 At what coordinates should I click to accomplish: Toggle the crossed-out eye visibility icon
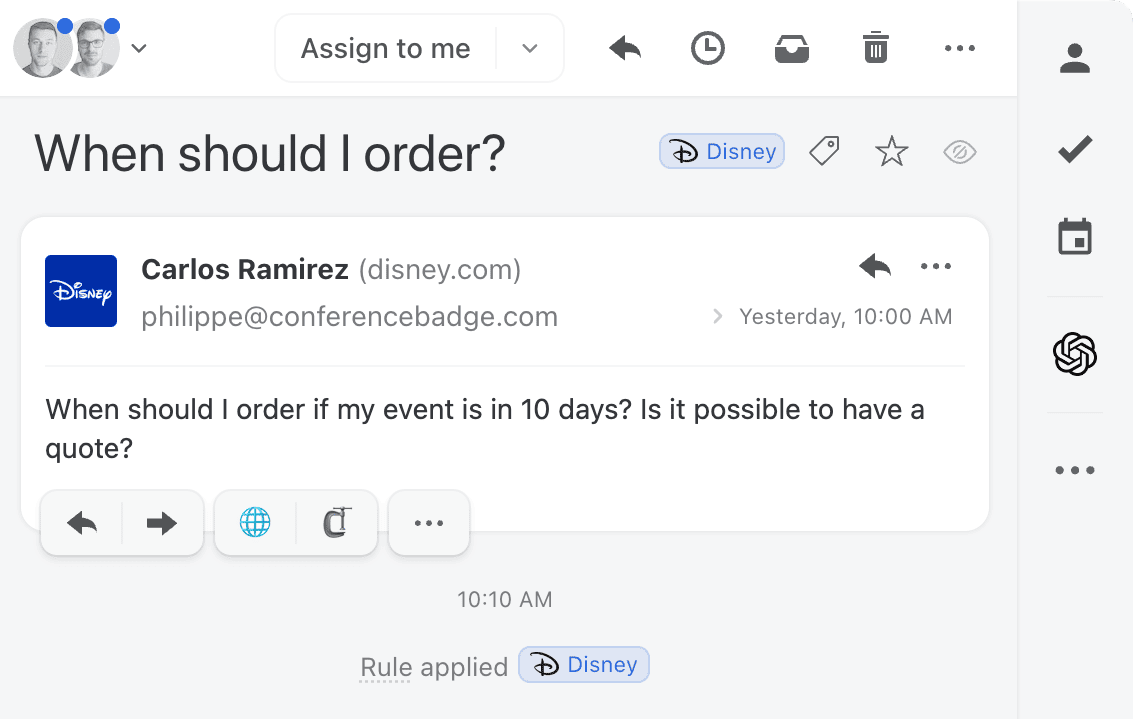959,152
